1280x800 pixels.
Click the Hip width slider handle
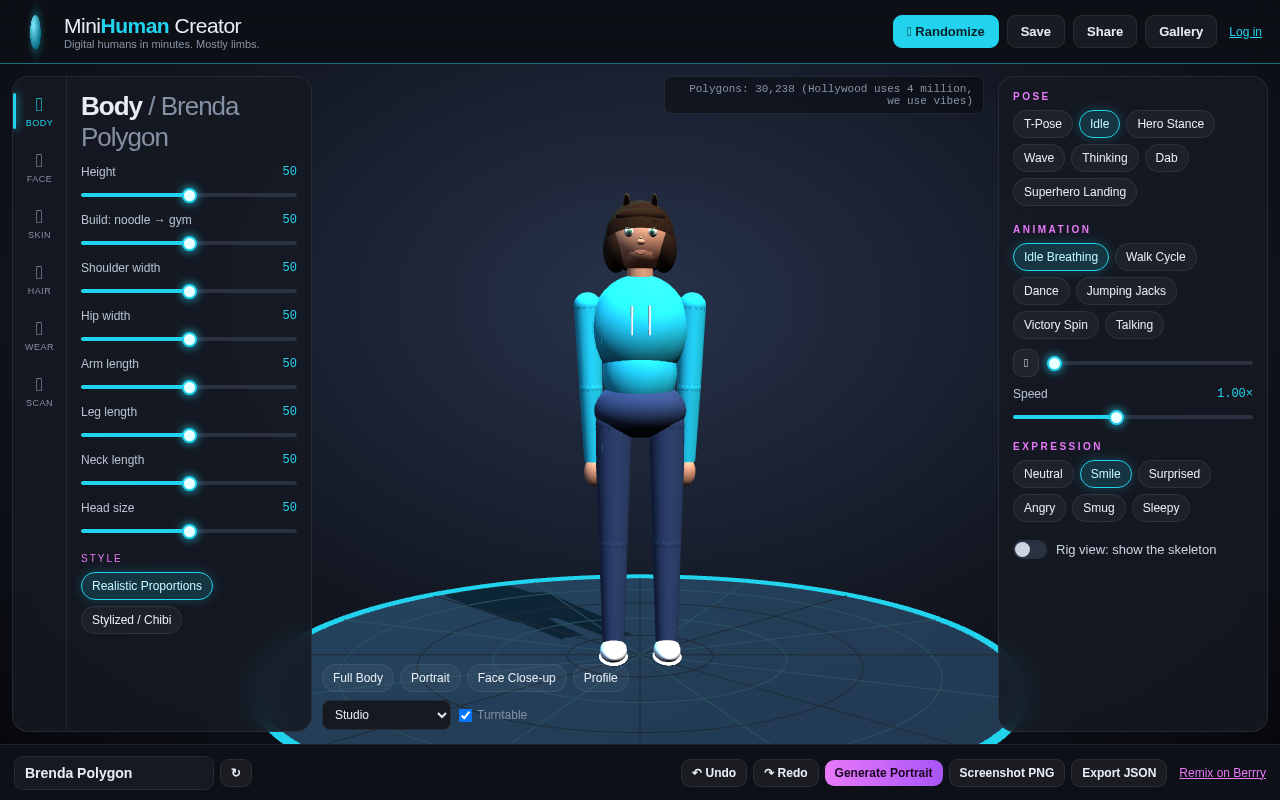click(x=189, y=339)
